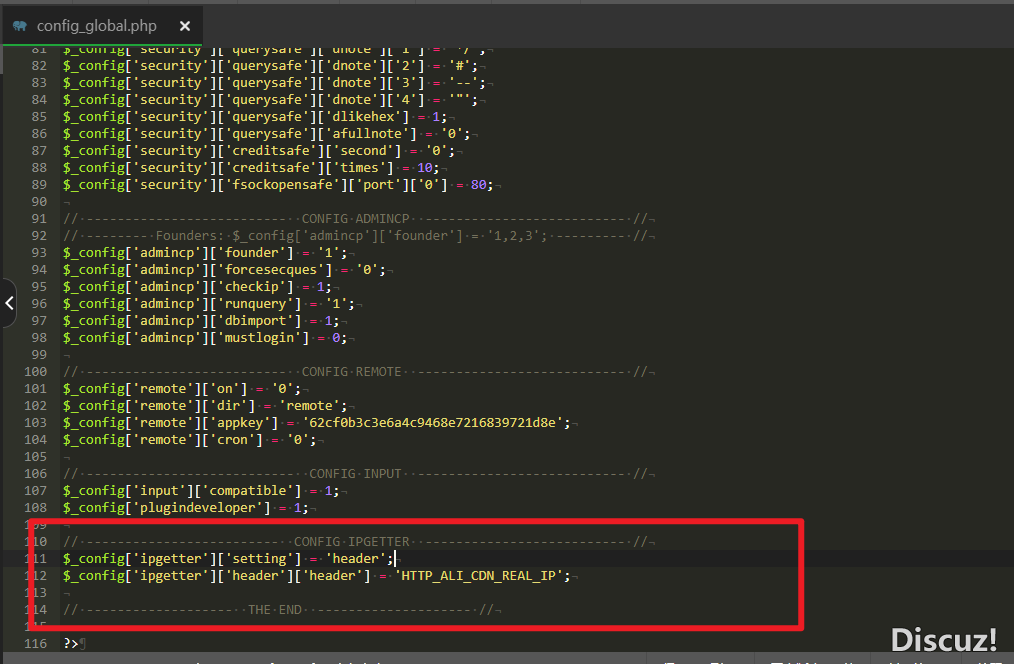
Task: Click the closing PHP tag on line 116
Action: (68, 643)
